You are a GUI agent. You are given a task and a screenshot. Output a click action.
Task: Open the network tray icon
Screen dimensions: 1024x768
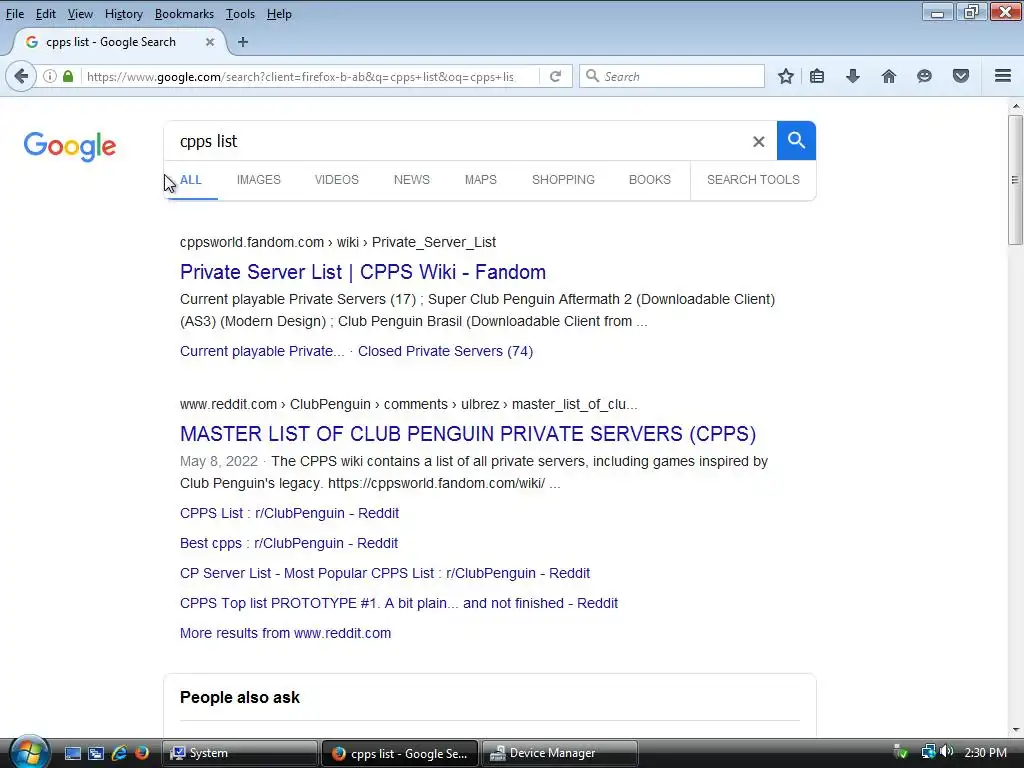click(928, 752)
